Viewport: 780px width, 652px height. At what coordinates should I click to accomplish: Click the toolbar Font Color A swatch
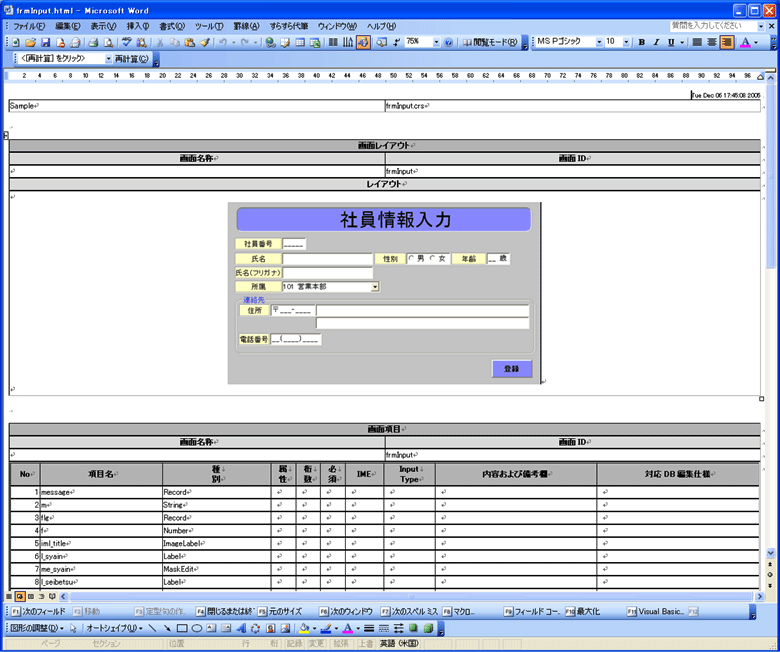pyautogui.click(x=745, y=43)
